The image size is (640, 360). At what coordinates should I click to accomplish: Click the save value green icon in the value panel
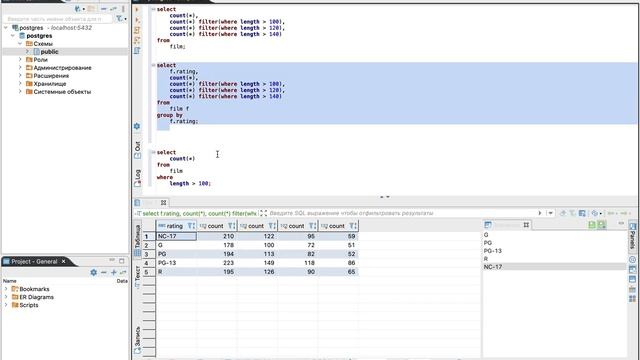(x=592, y=225)
